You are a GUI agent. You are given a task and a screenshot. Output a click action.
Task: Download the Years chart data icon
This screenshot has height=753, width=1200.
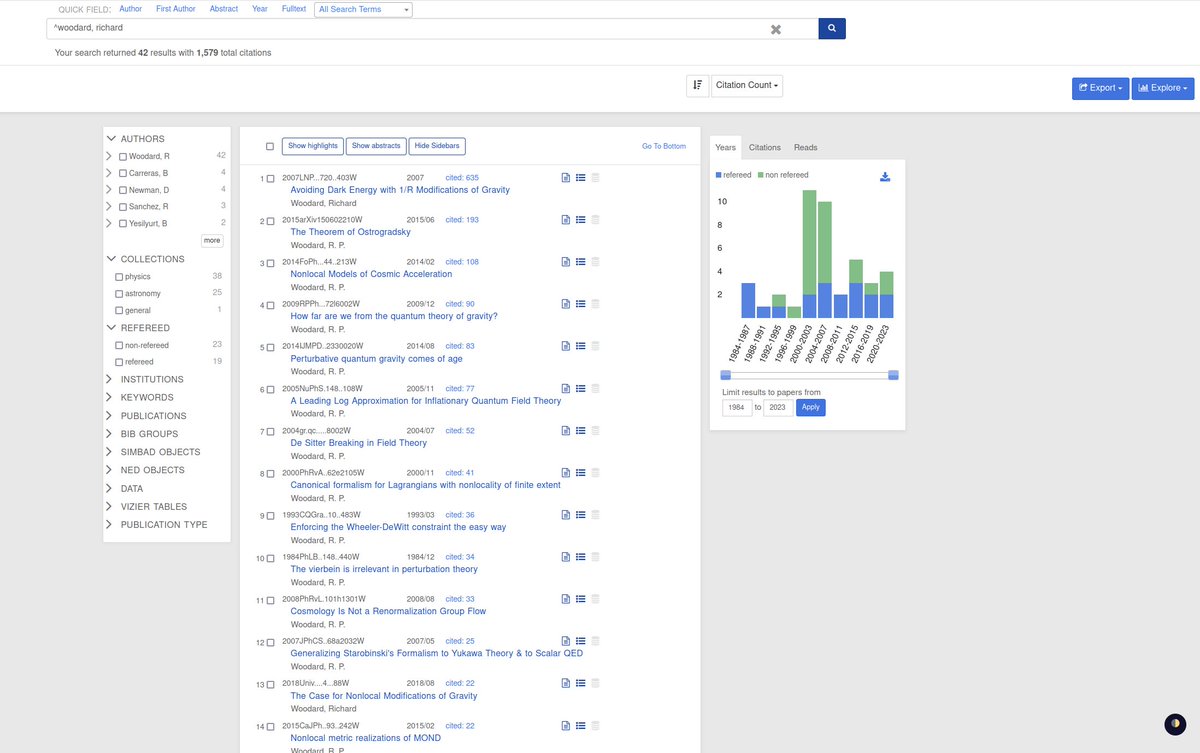point(884,177)
